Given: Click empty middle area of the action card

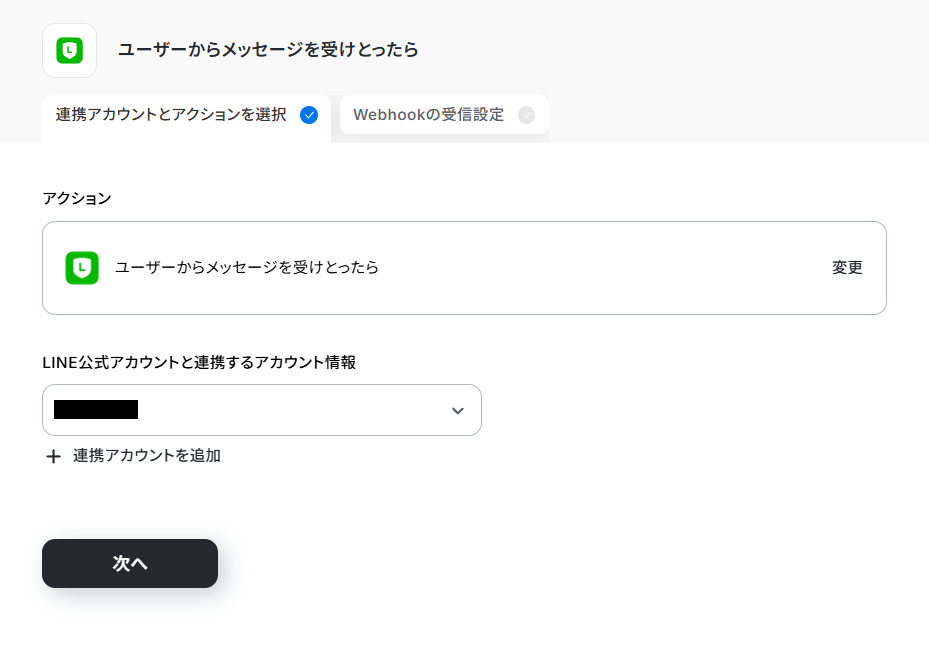Looking at the screenshot, I should click(x=592, y=268).
